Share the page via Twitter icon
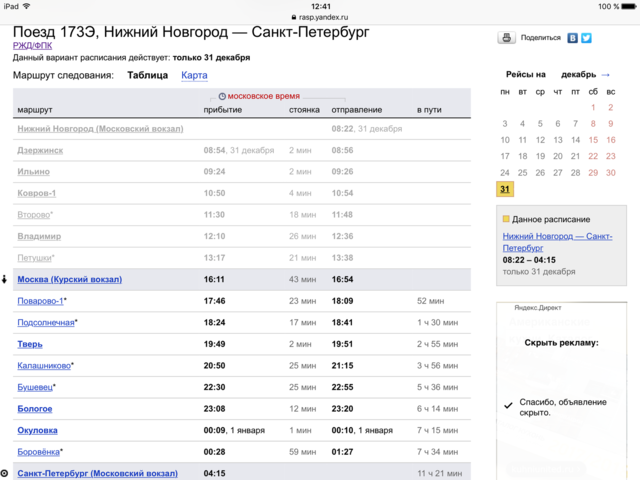 pyautogui.click(x=587, y=38)
